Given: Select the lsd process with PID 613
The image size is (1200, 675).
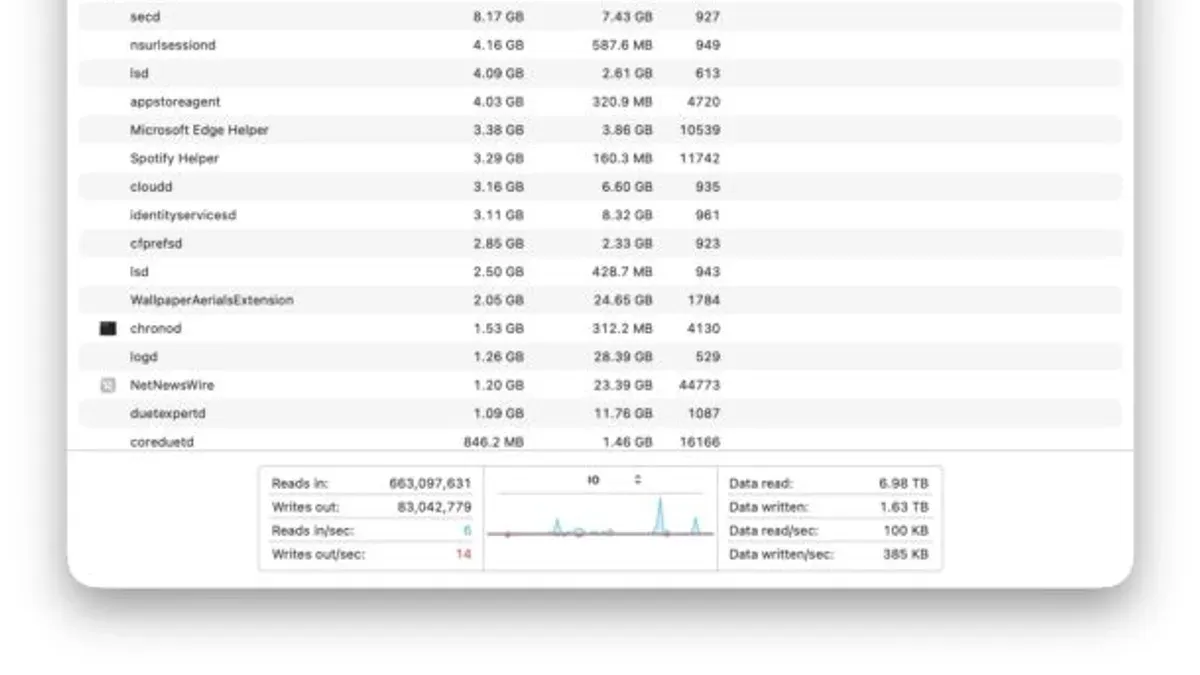Looking at the screenshot, I should pos(139,73).
